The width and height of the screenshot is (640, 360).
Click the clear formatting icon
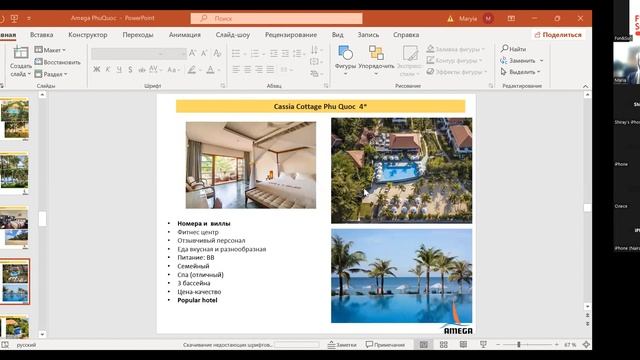217,53
